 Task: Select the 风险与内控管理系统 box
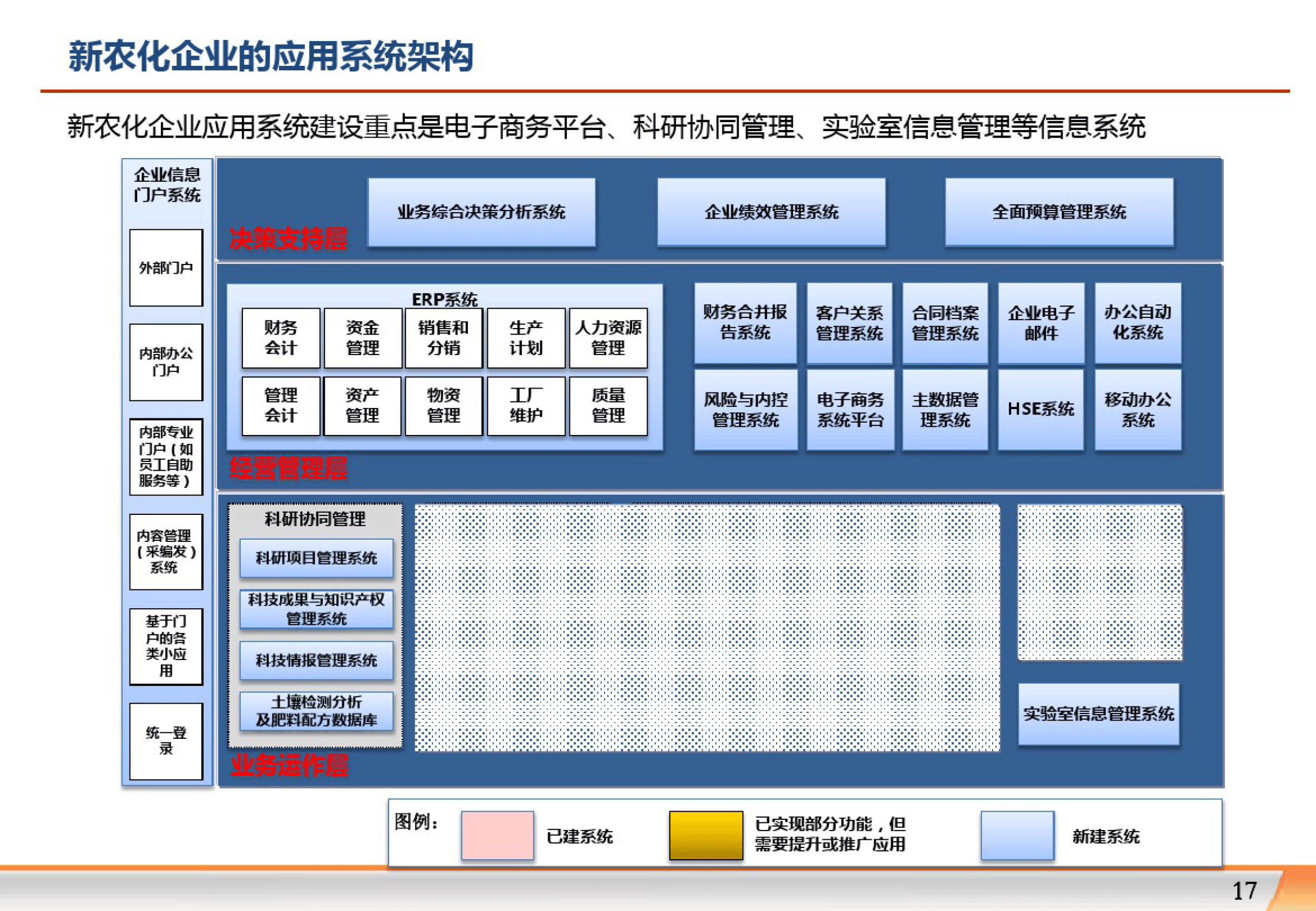point(745,410)
